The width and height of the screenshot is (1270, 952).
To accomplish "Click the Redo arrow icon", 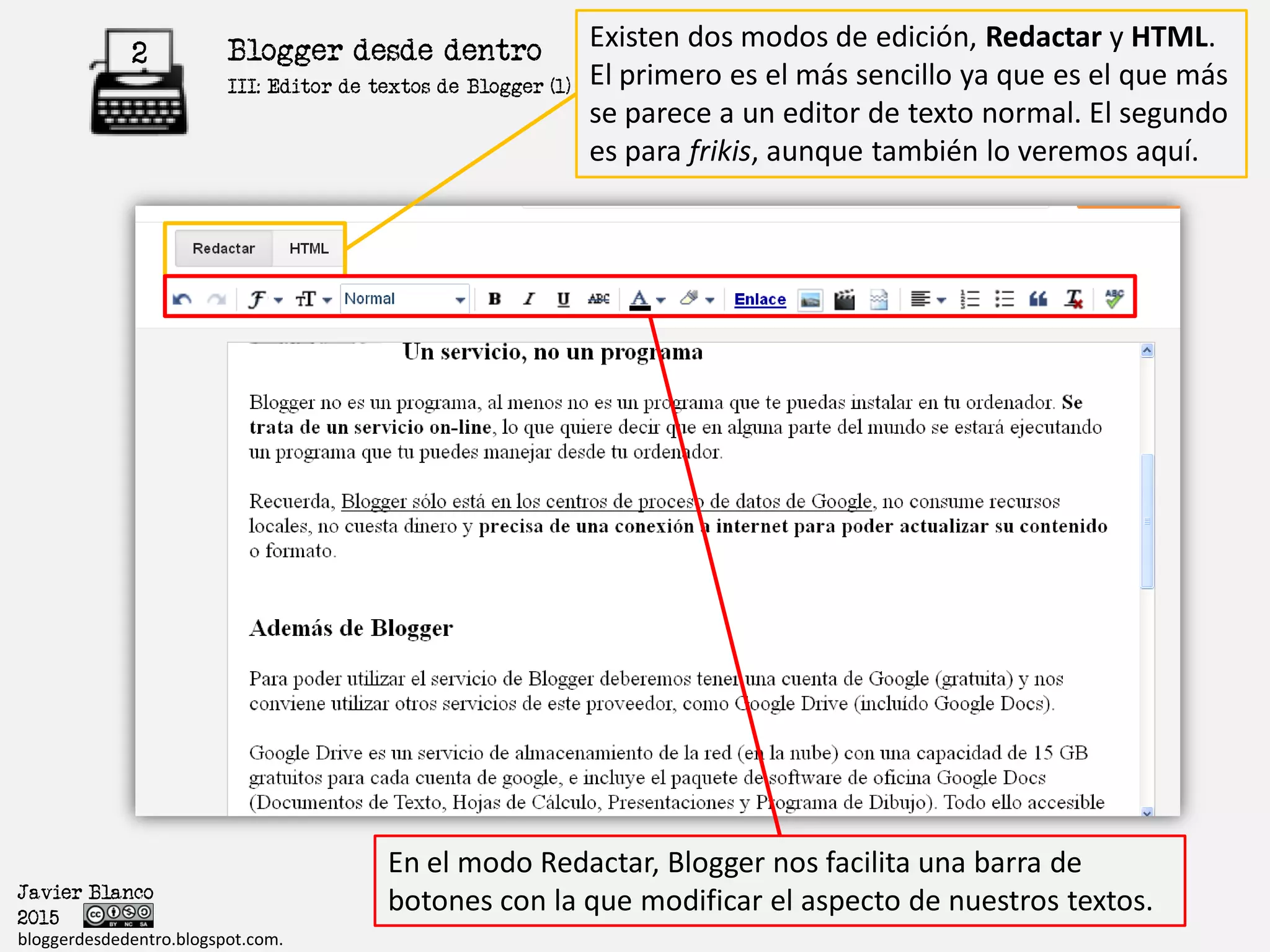I will tap(216, 299).
